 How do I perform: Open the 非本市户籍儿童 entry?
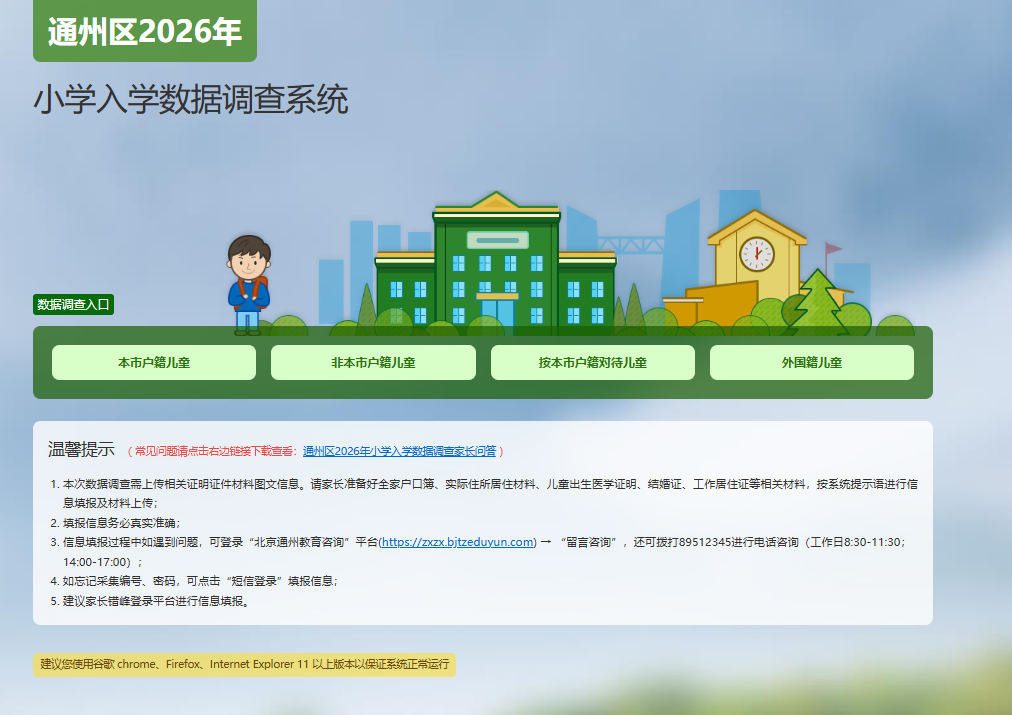coord(373,363)
